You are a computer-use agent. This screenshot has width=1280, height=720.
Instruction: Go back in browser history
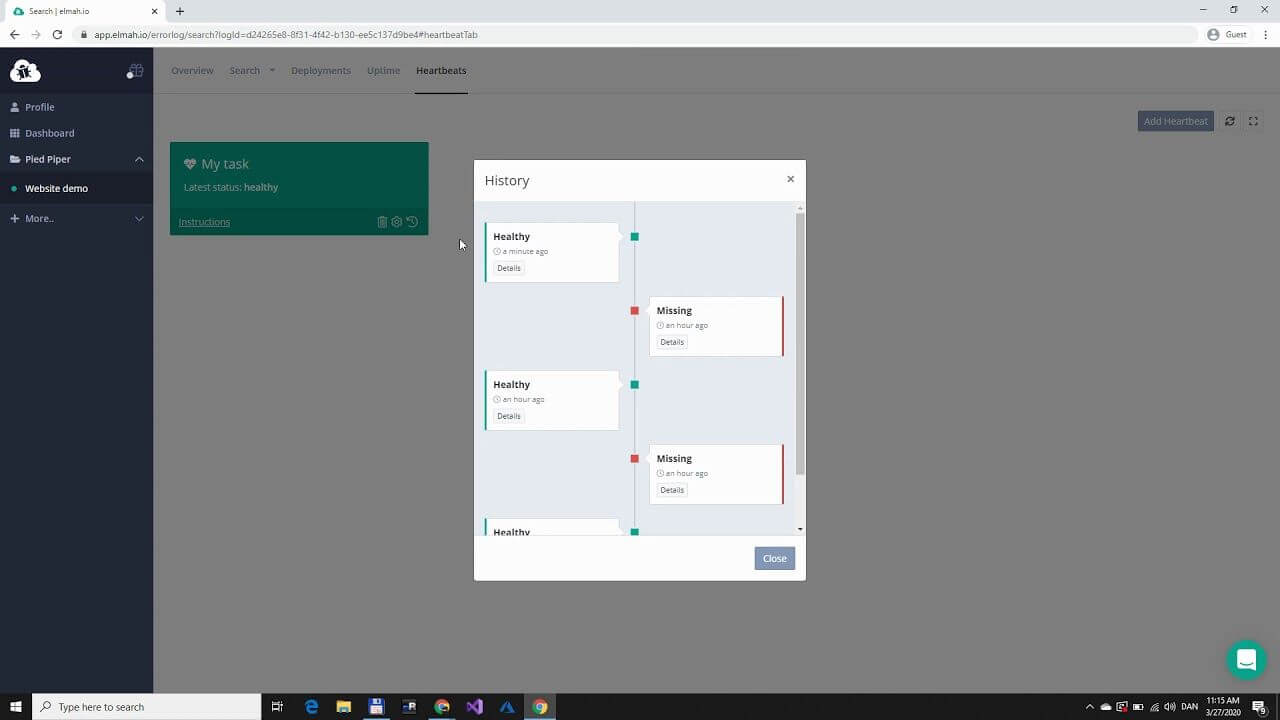point(14,34)
